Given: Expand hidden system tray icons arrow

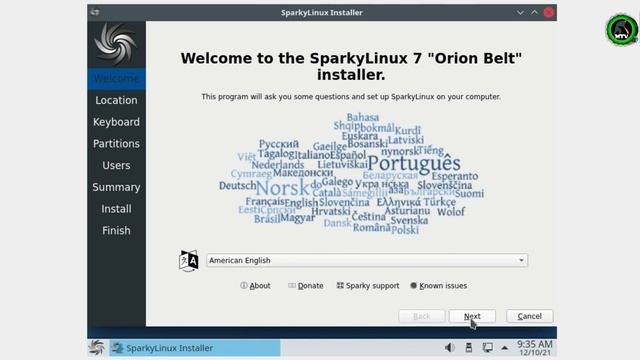Looking at the screenshot, I should click(505, 348).
